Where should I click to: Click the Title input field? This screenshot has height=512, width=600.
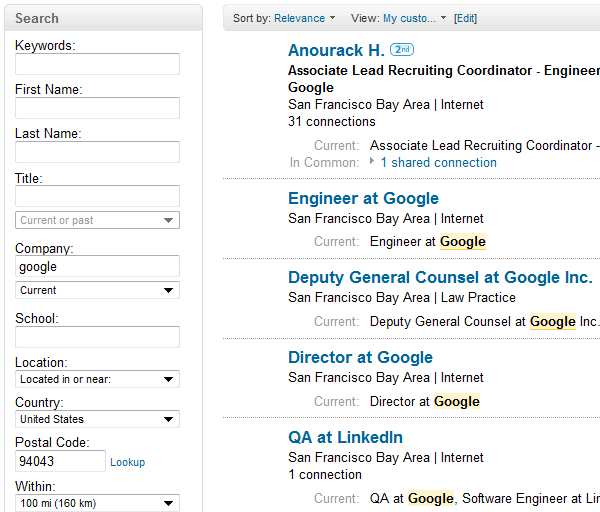point(97,196)
